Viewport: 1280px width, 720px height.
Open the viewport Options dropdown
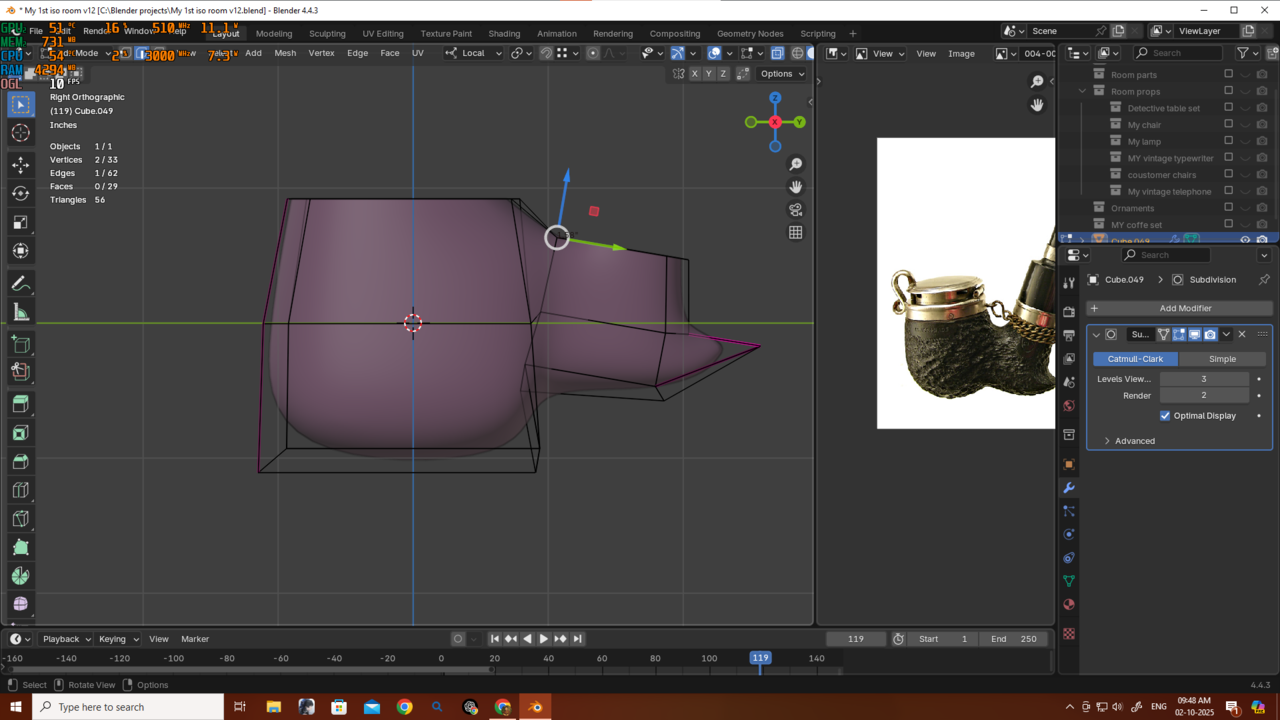782,73
